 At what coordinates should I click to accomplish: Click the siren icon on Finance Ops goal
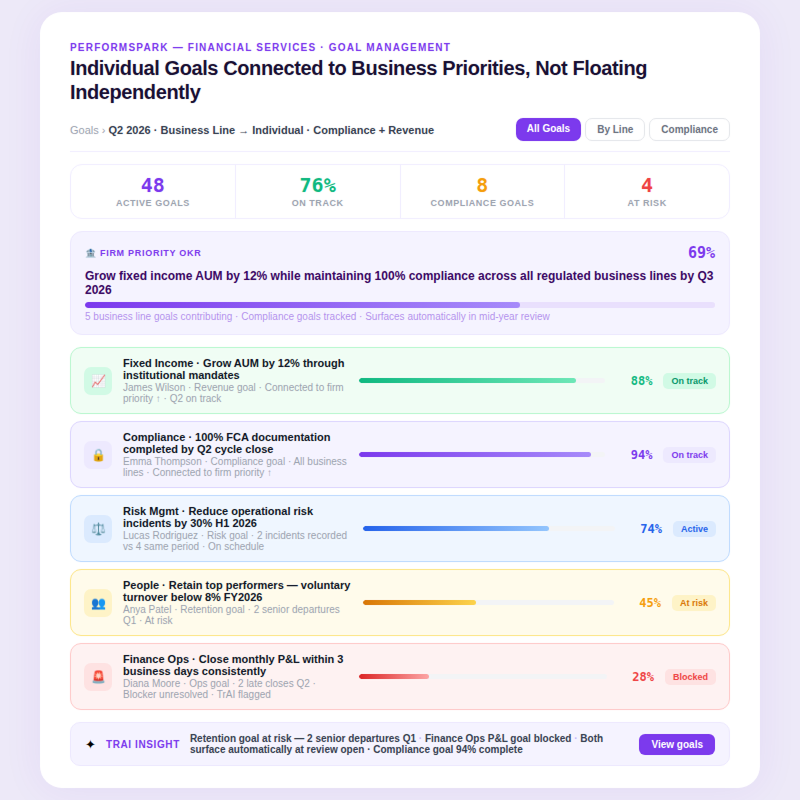tap(98, 677)
